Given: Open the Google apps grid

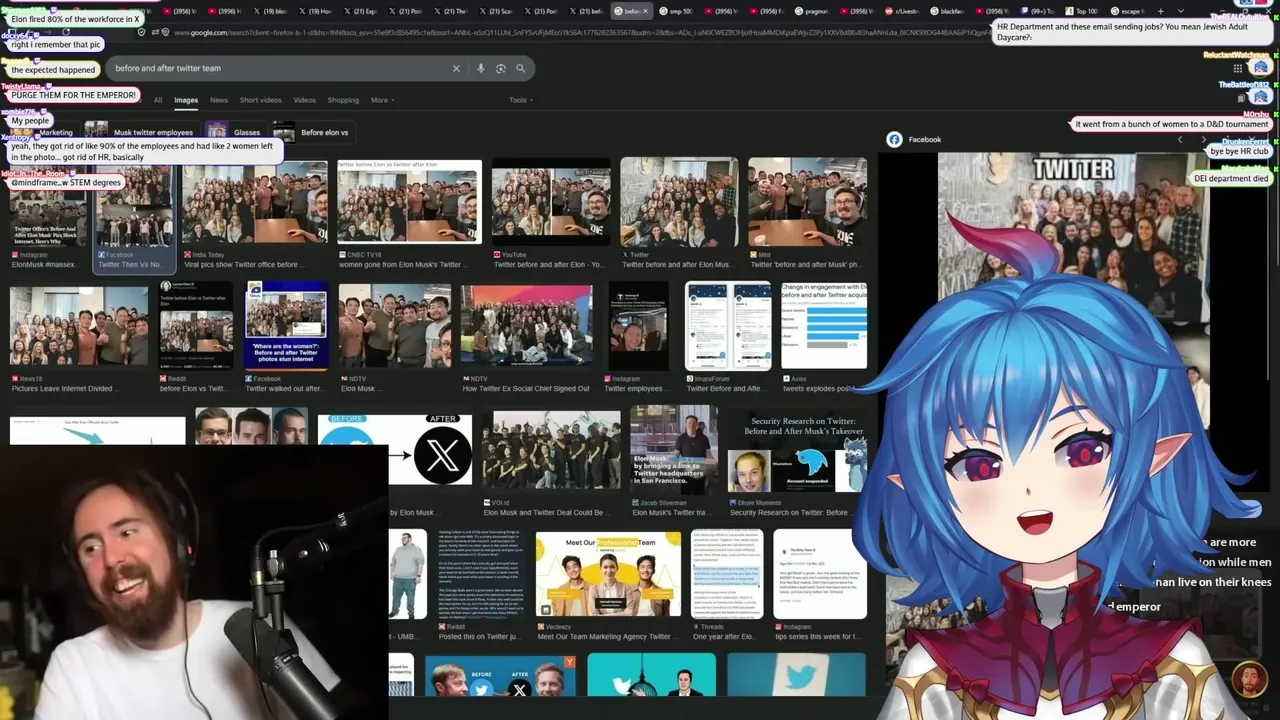Looking at the screenshot, I should (1237, 68).
